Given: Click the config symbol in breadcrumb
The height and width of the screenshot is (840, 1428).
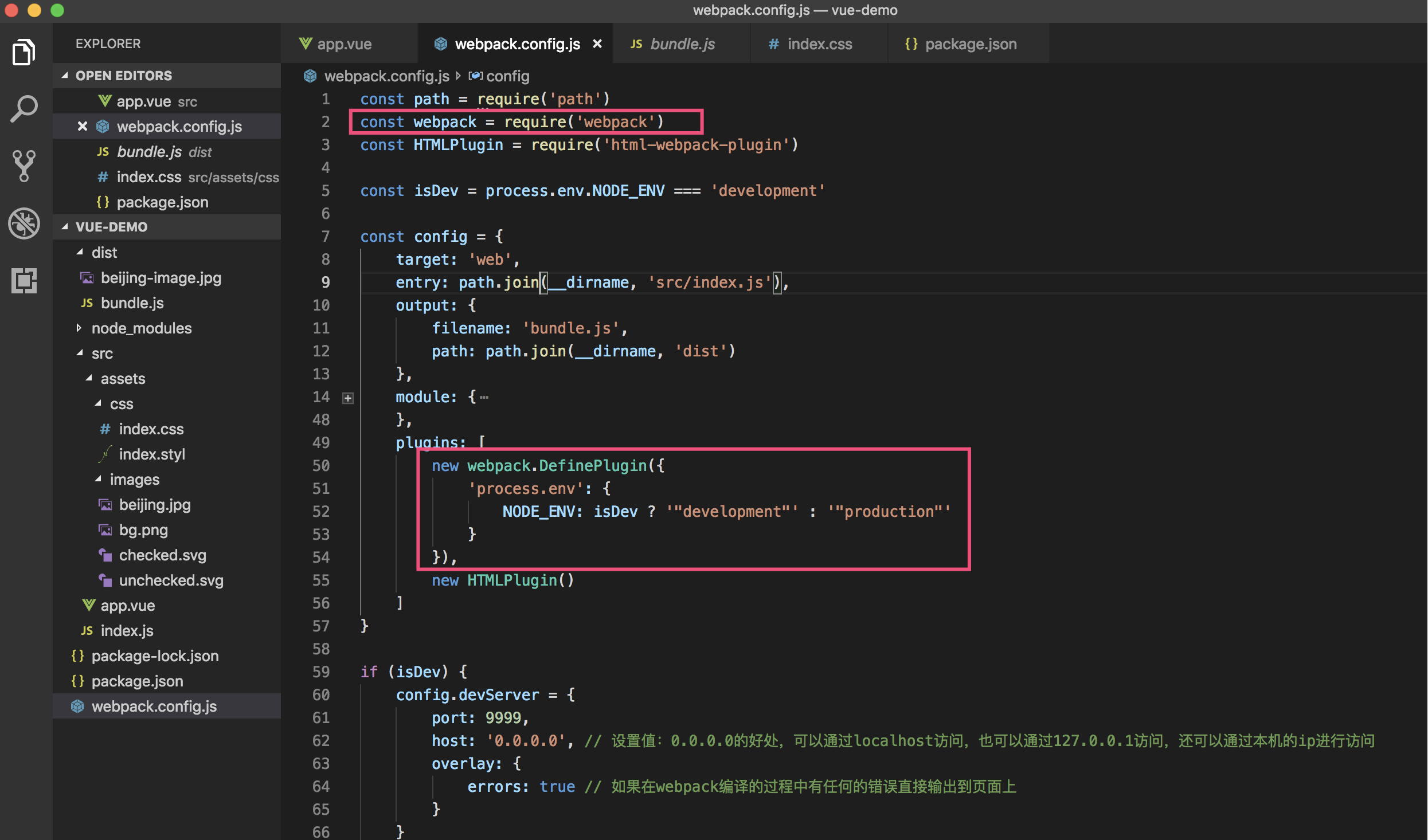Looking at the screenshot, I should (507, 76).
